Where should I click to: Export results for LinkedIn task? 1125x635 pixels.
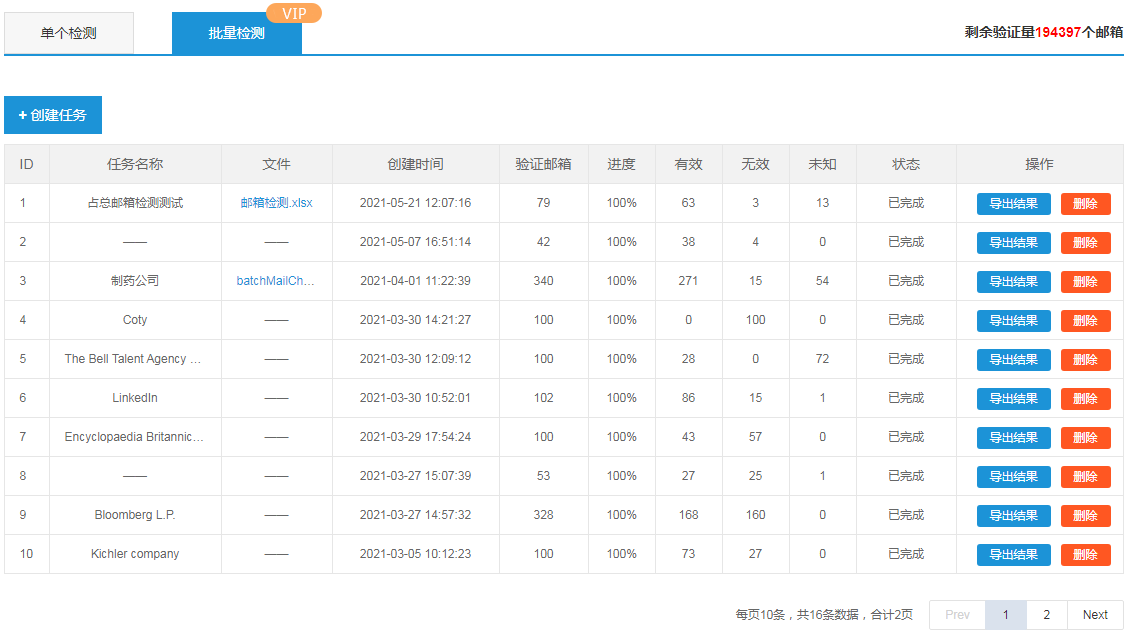coord(1013,398)
